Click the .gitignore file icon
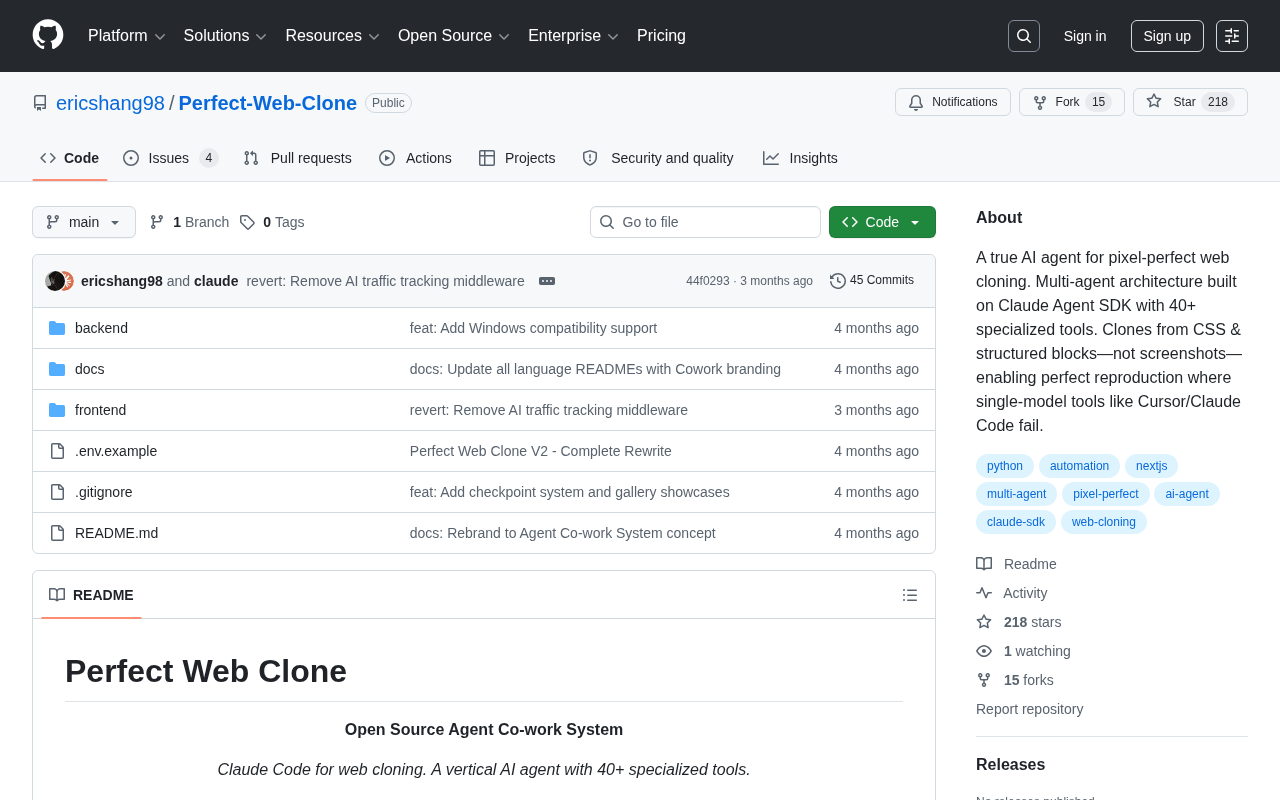 coord(57,492)
